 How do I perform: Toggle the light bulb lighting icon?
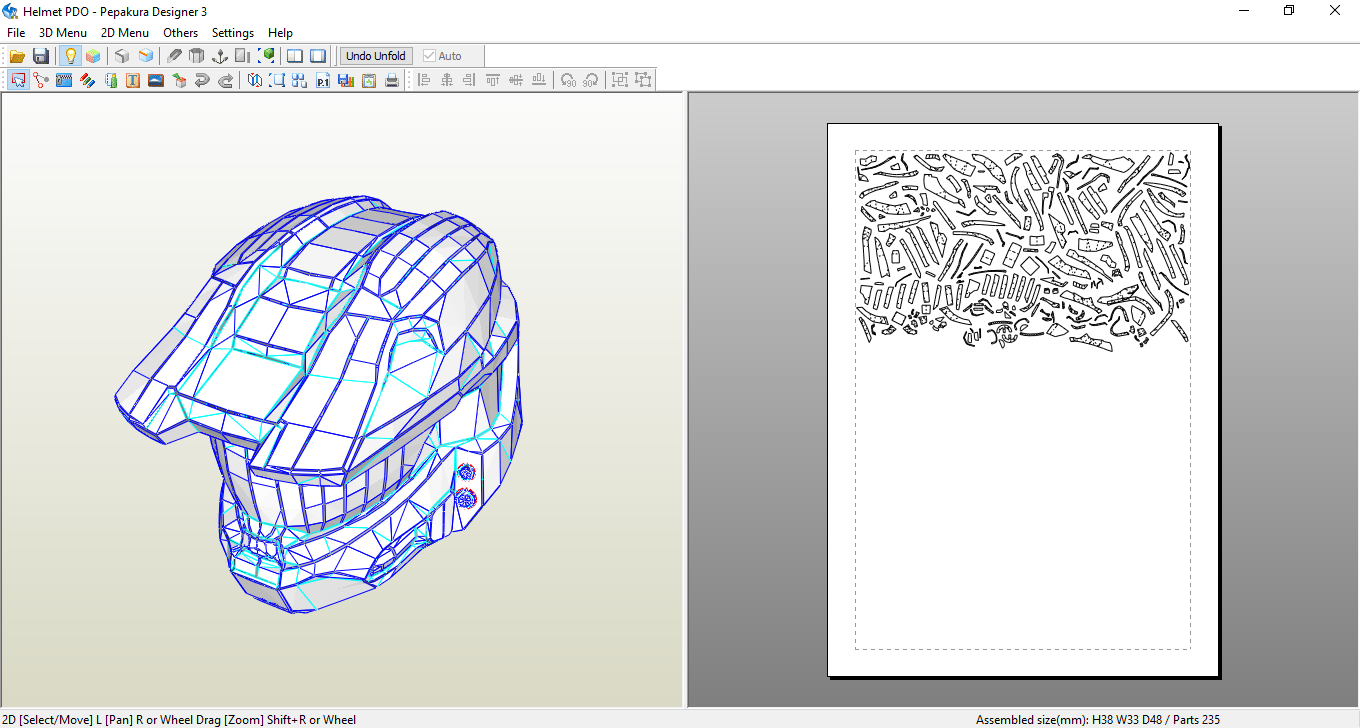tap(70, 56)
